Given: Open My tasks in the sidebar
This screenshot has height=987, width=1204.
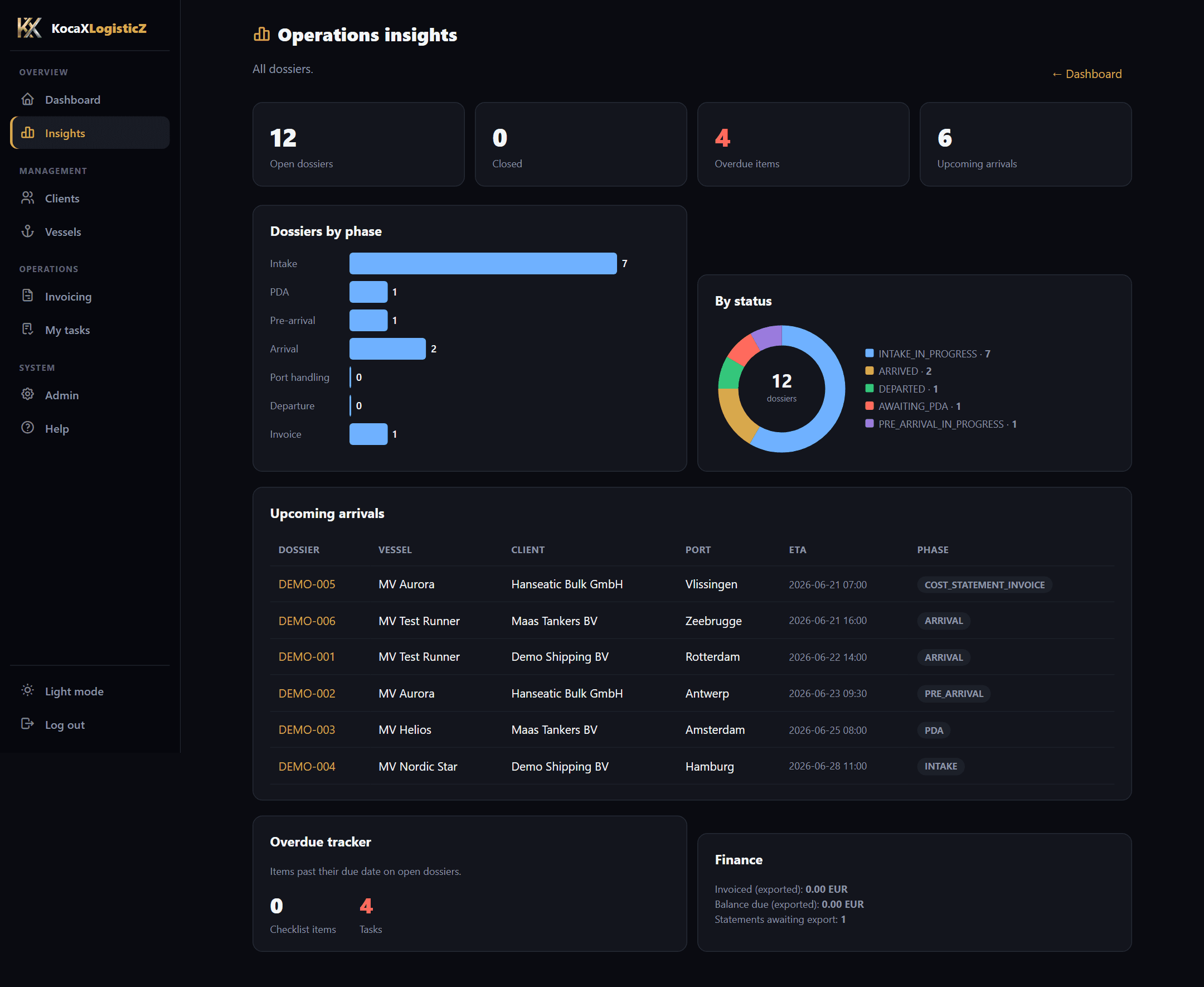Looking at the screenshot, I should pyautogui.click(x=90, y=330).
